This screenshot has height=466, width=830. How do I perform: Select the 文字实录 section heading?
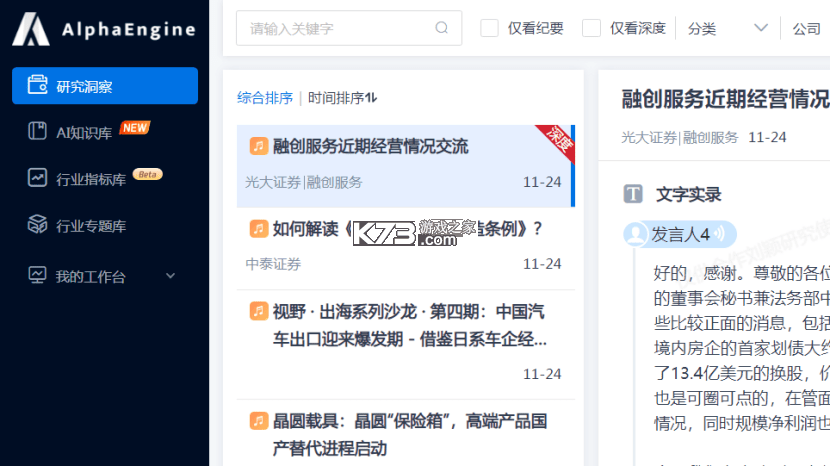(688, 195)
